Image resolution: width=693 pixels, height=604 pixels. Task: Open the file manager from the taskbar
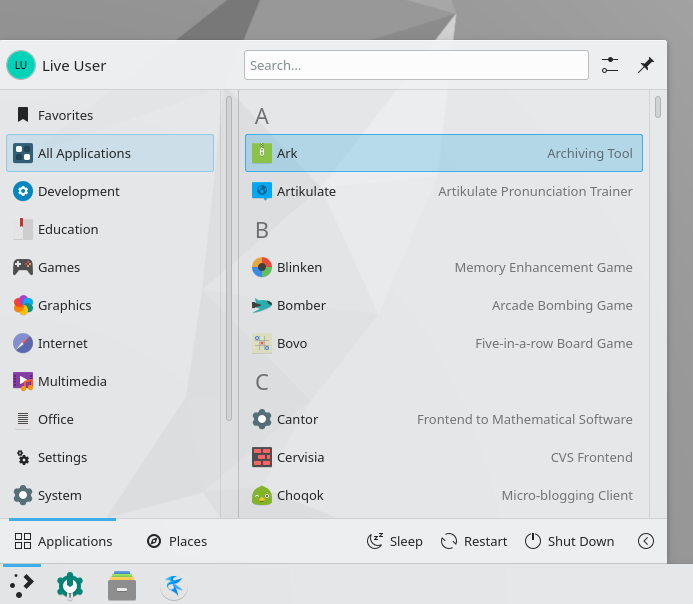[x=122, y=586]
